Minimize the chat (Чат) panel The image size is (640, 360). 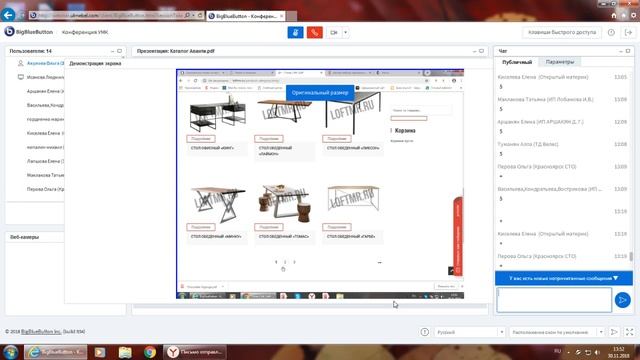(x=620, y=51)
